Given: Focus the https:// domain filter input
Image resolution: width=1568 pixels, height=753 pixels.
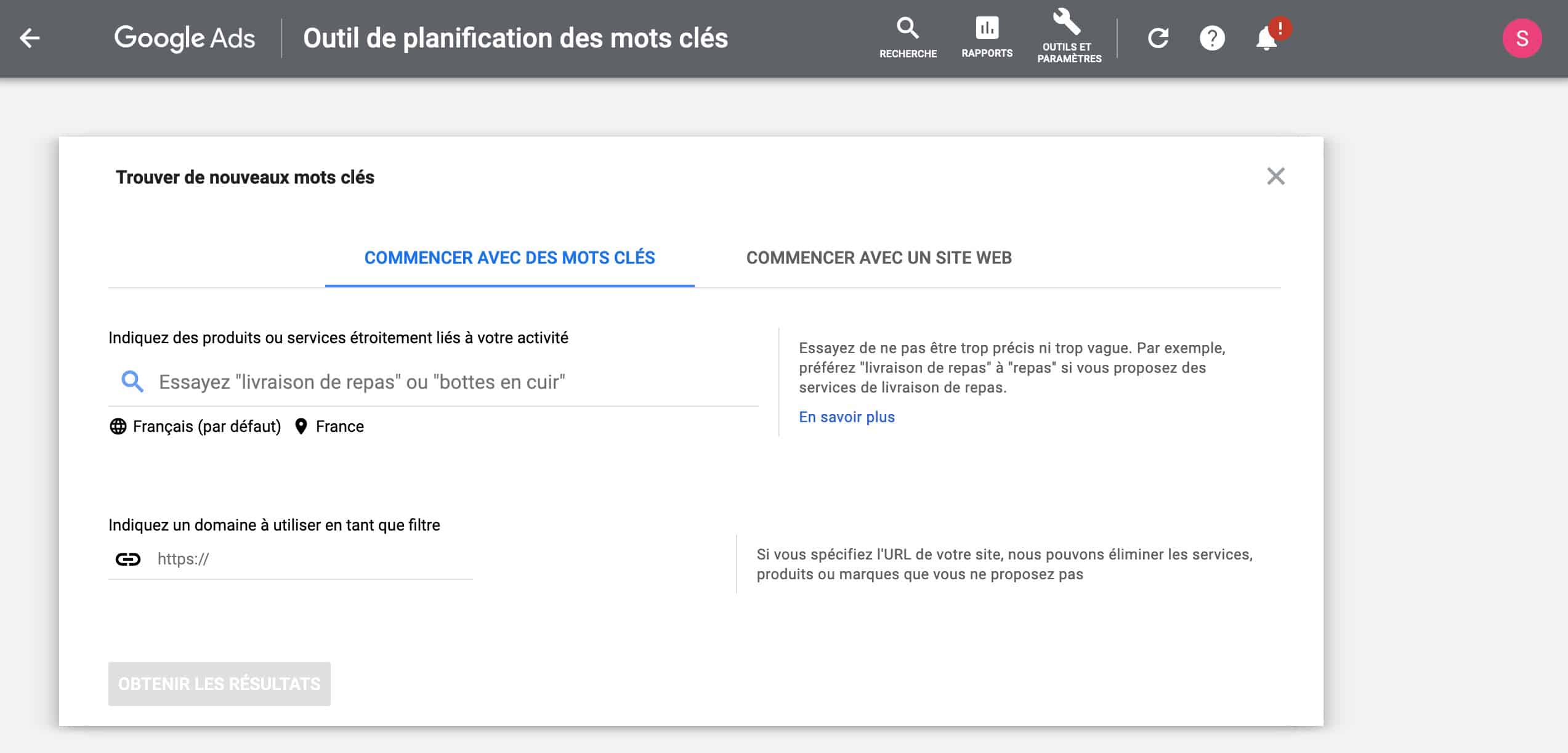Looking at the screenshot, I should pyautogui.click(x=291, y=559).
